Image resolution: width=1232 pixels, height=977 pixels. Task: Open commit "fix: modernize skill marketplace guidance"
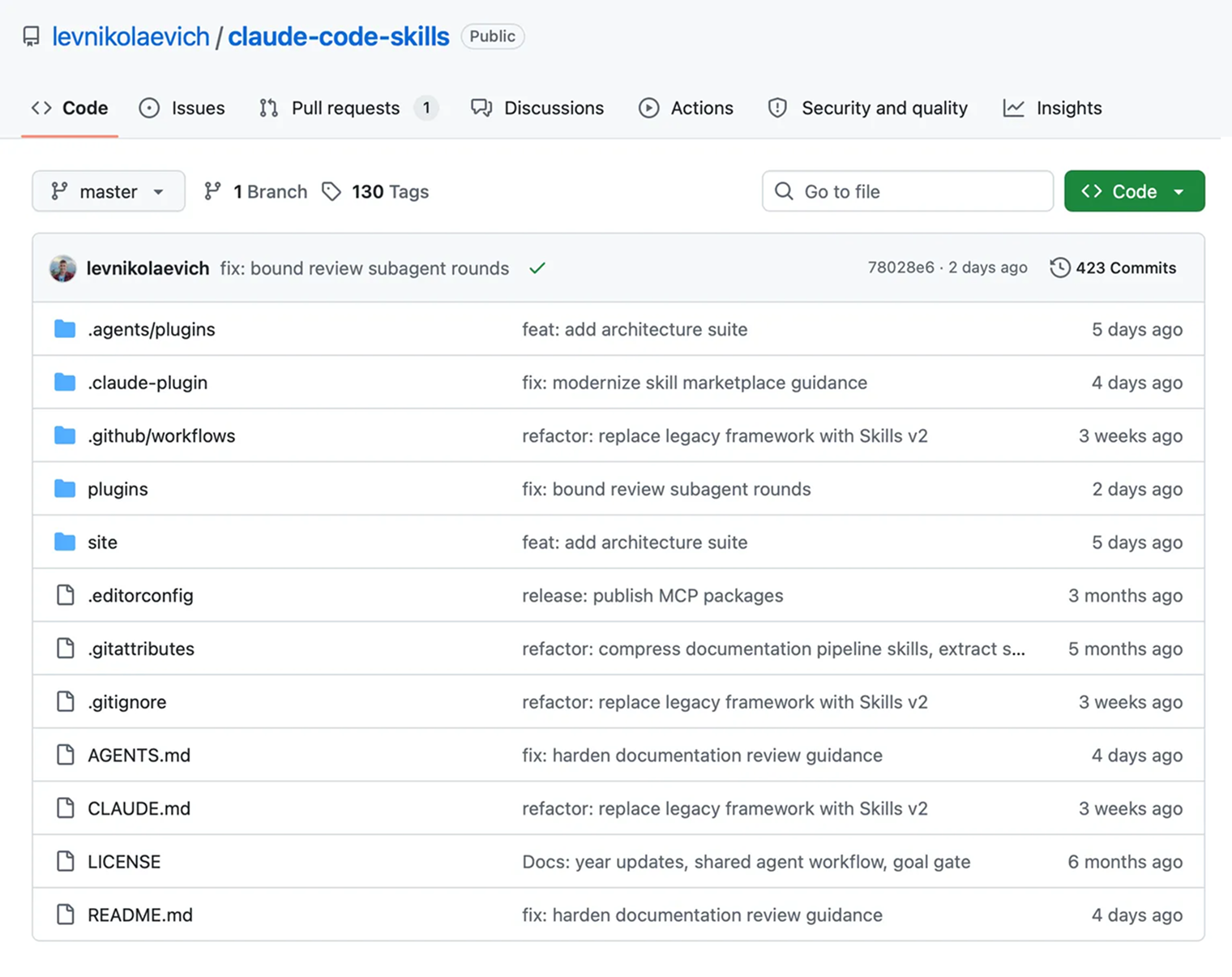click(x=695, y=383)
